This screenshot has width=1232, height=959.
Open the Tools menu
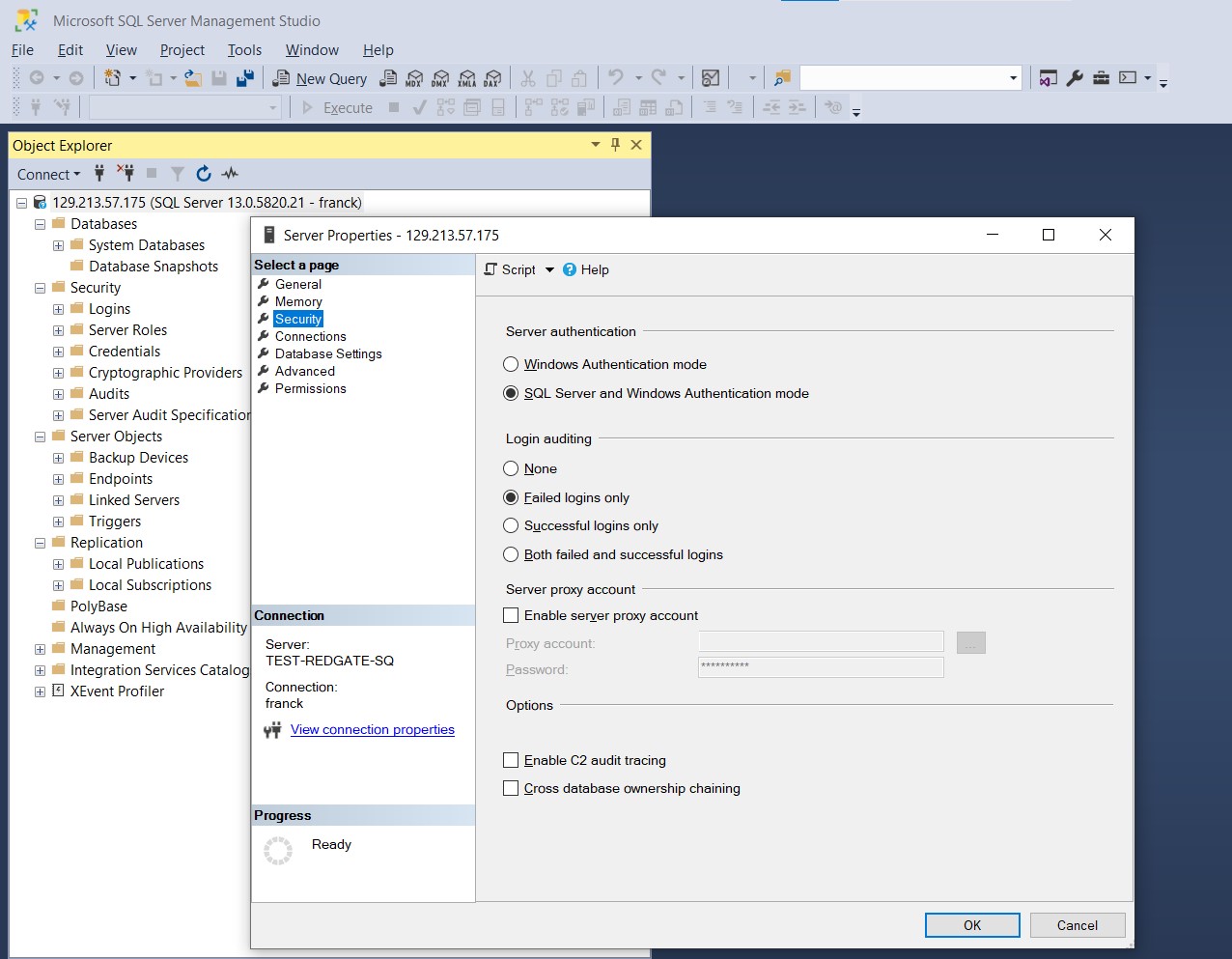[244, 50]
